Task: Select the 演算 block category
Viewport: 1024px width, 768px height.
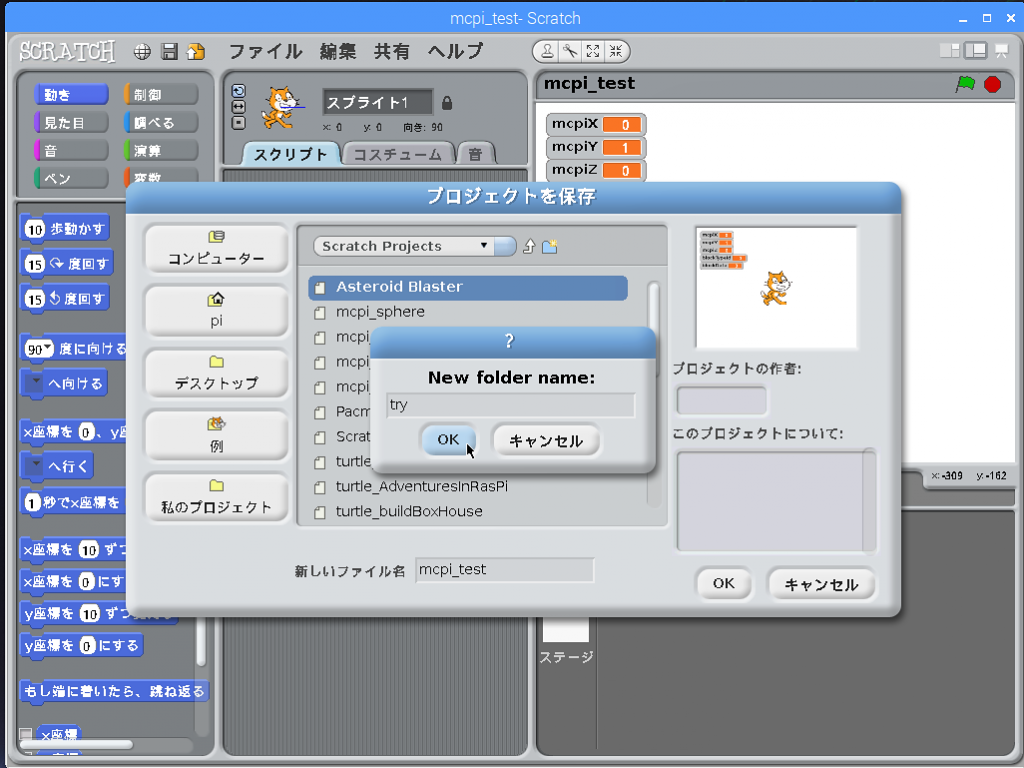Action: coord(161,151)
